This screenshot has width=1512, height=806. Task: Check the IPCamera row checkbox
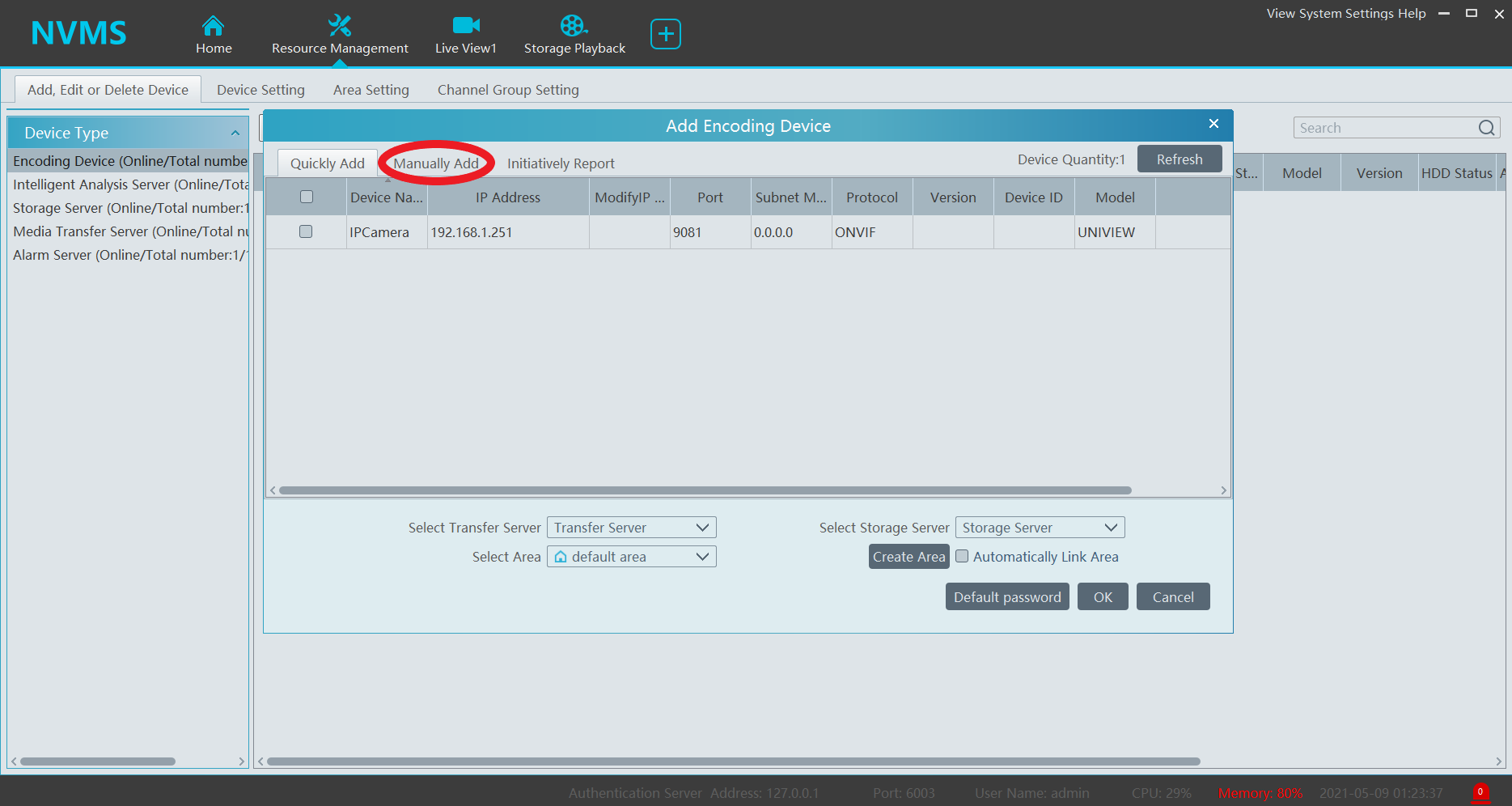tap(306, 231)
